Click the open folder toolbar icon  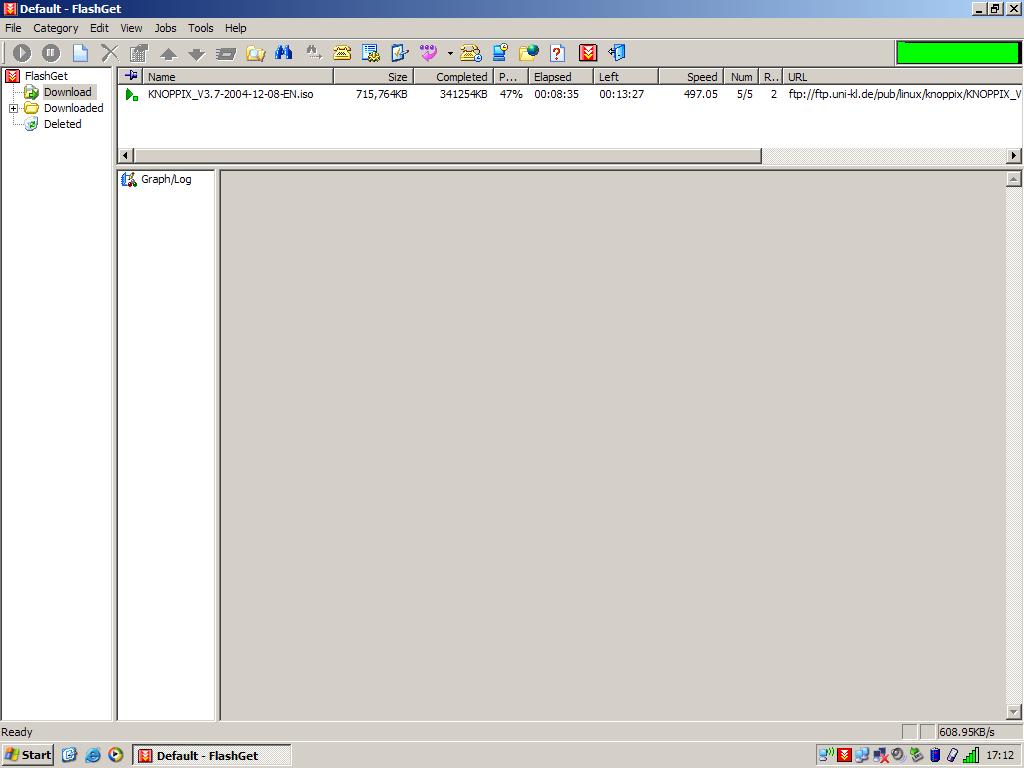[256, 53]
